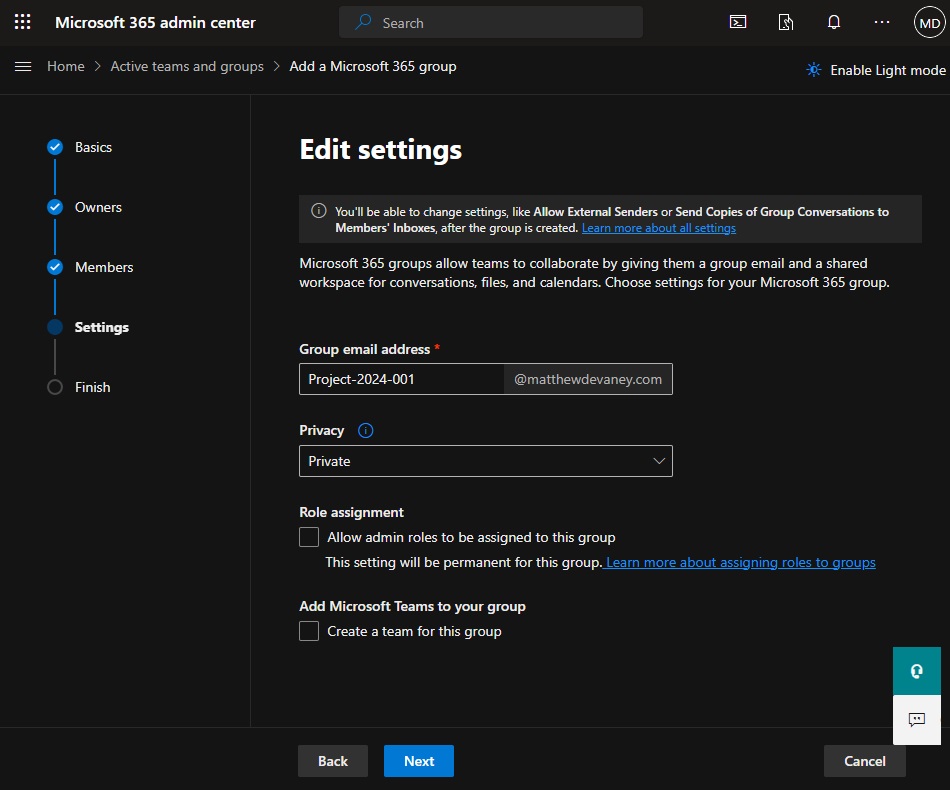This screenshot has height=790, width=950.
Task: Expand the Privacy dropdown set to Private
Action: click(486, 461)
